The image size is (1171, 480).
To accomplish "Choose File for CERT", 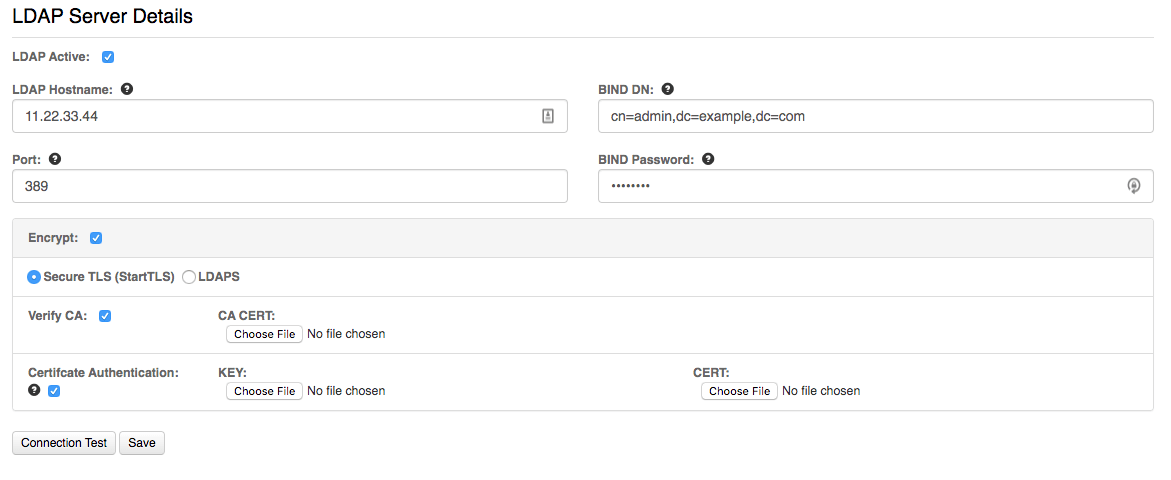I will tap(739, 390).
